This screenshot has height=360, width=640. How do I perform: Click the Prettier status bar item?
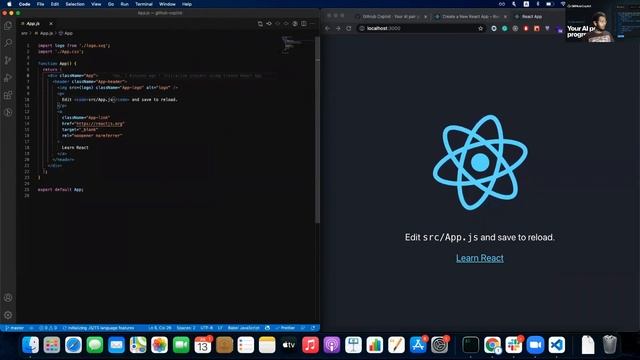tap(285, 328)
